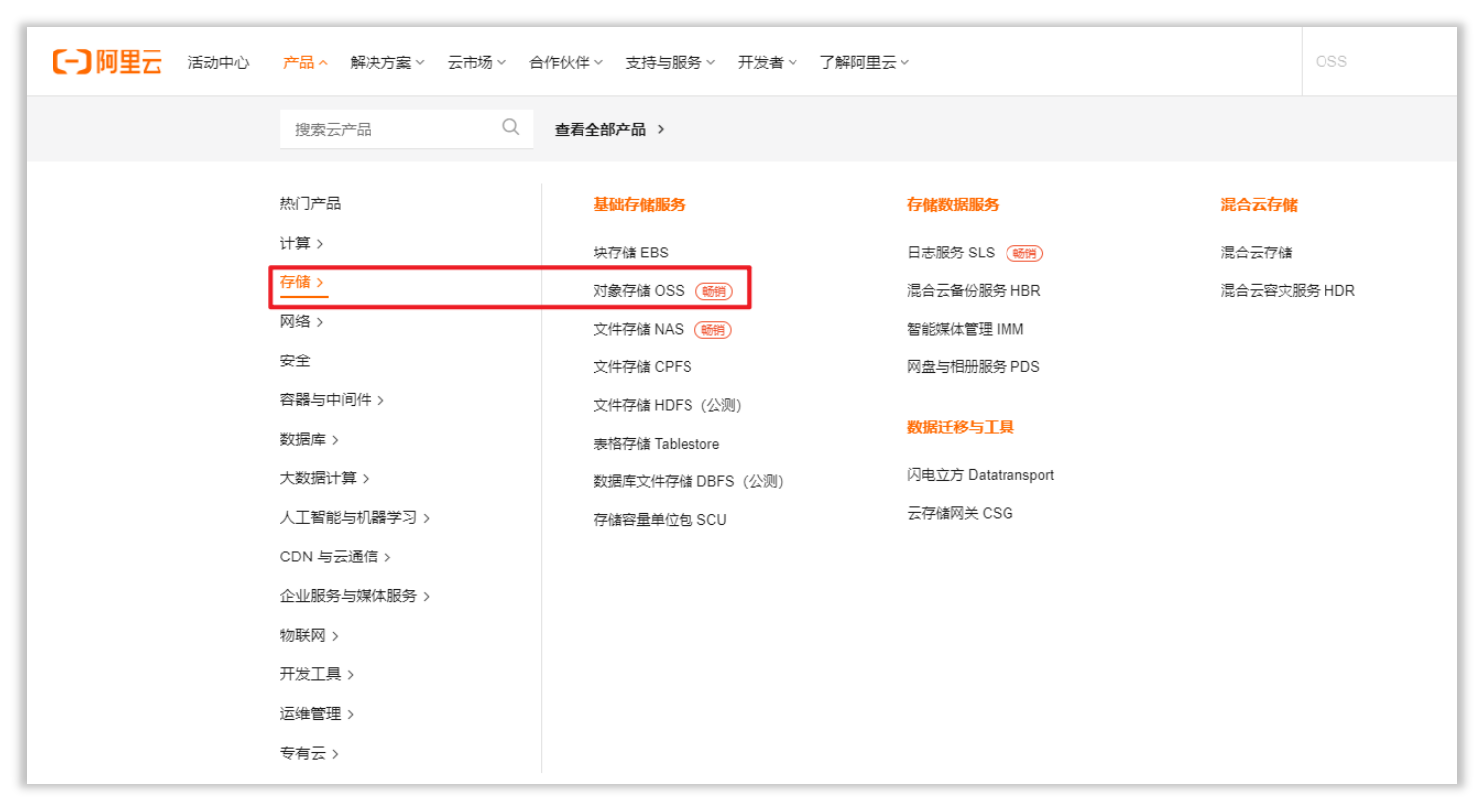The width and height of the screenshot is (1484, 812).
Task: Click 畅销 badge beside 日志服务 SLS
Action: [1024, 254]
